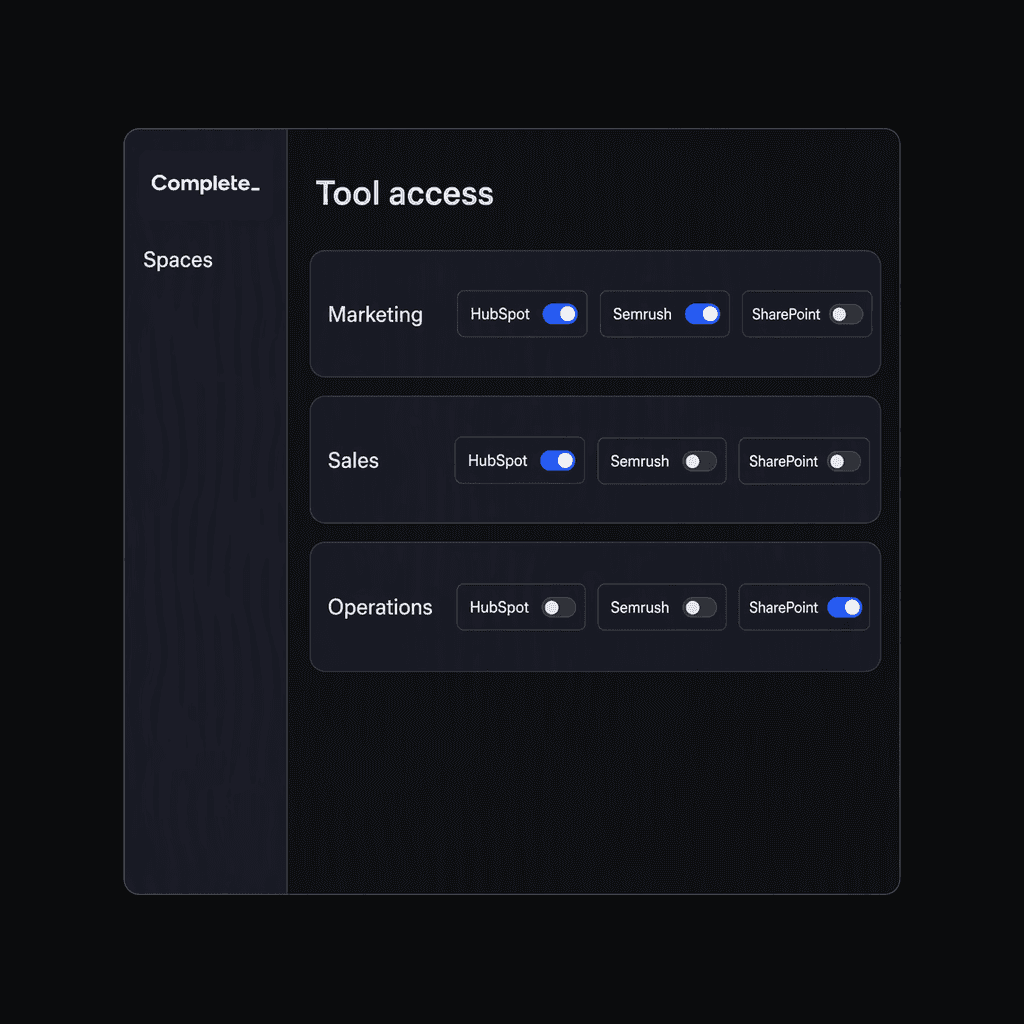Click HubSpot label in Sales row

pyautogui.click(x=497, y=460)
